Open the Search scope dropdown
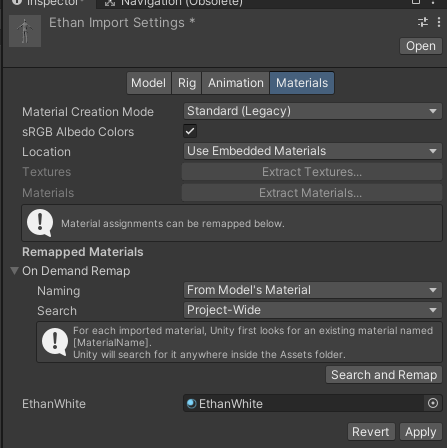Image resolution: width=447 pixels, height=448 pixels. 313,310
